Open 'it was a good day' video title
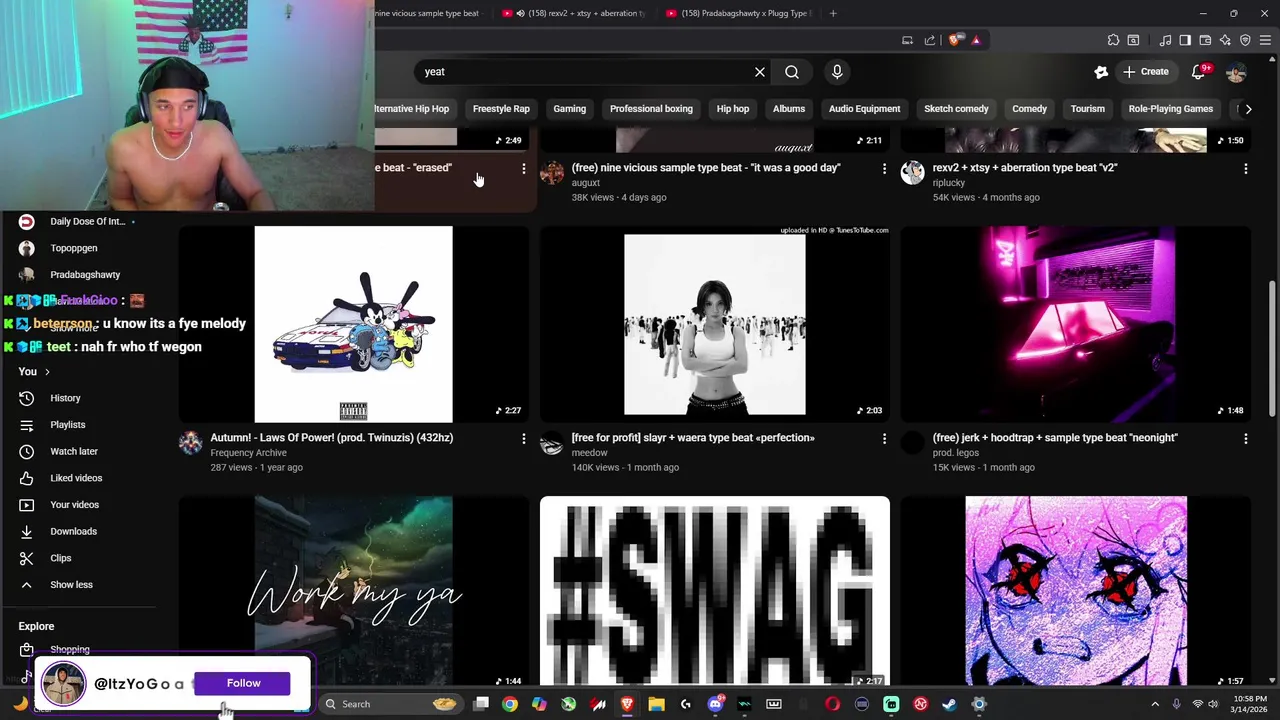This screenshot has width=1280, height=720. click(x=706, y=168)
